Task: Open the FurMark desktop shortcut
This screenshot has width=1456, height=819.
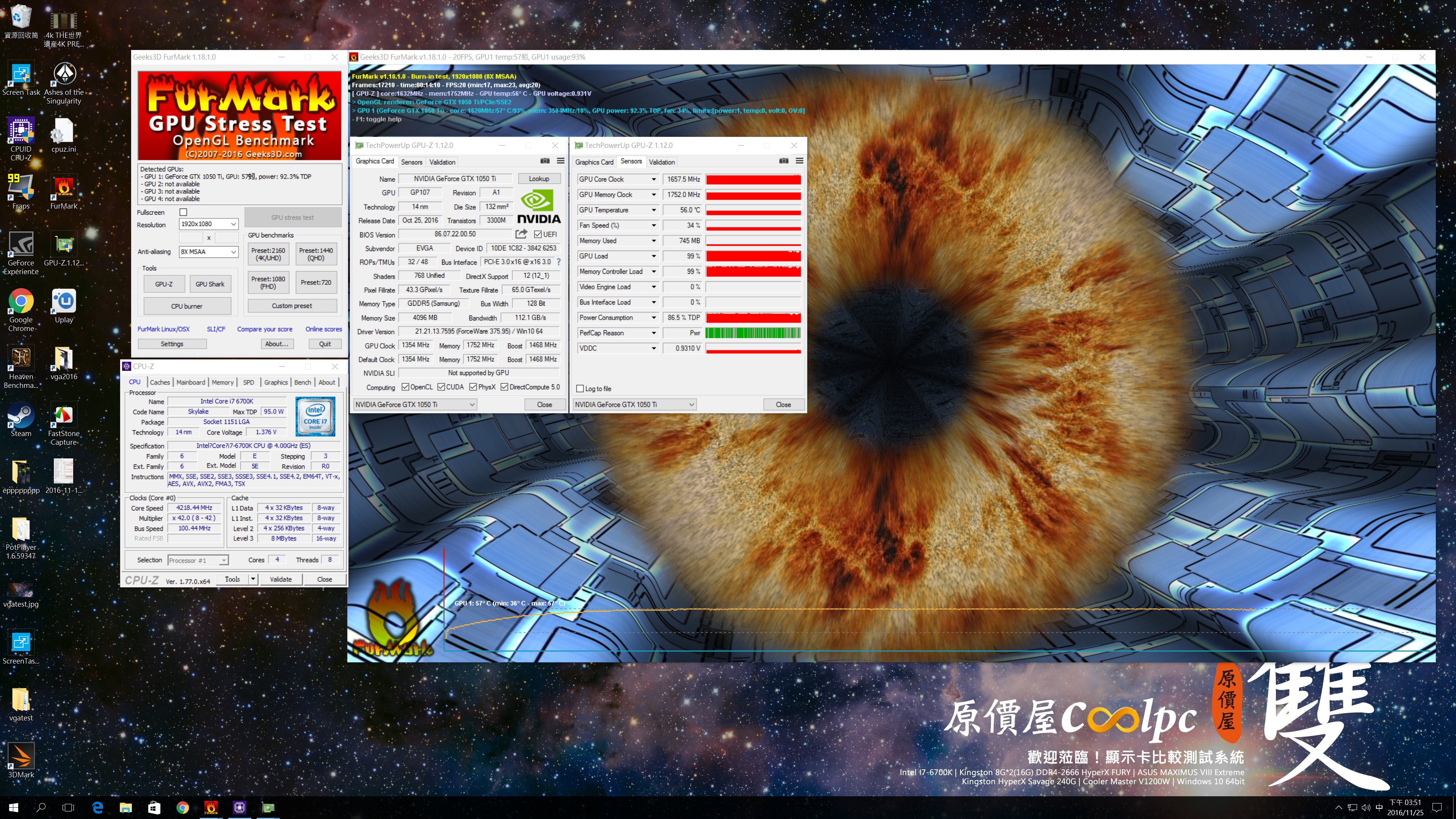Action: pyautogui.click(x=64, y=192)
